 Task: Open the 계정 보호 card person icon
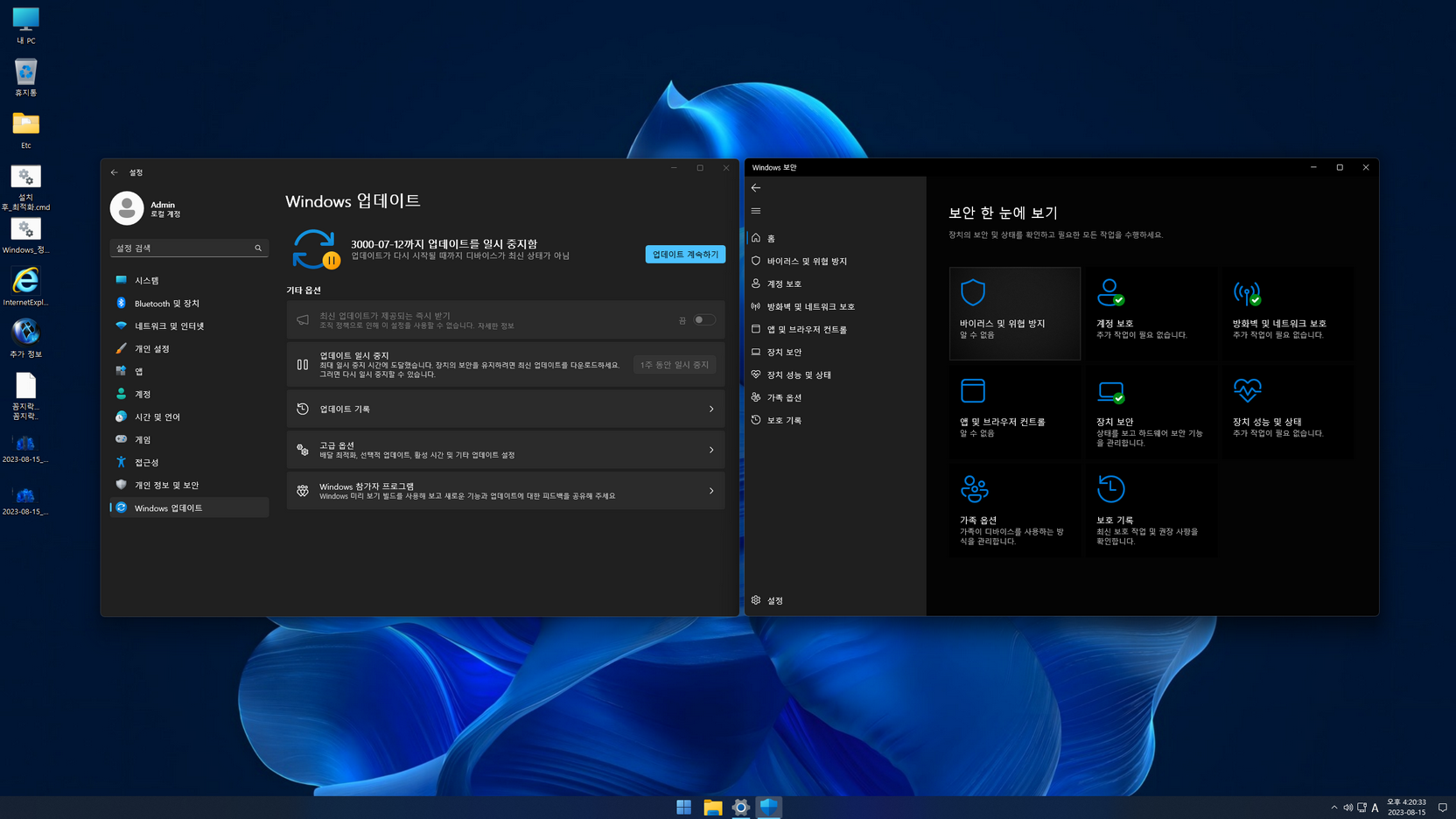(x=1110, y=292)
